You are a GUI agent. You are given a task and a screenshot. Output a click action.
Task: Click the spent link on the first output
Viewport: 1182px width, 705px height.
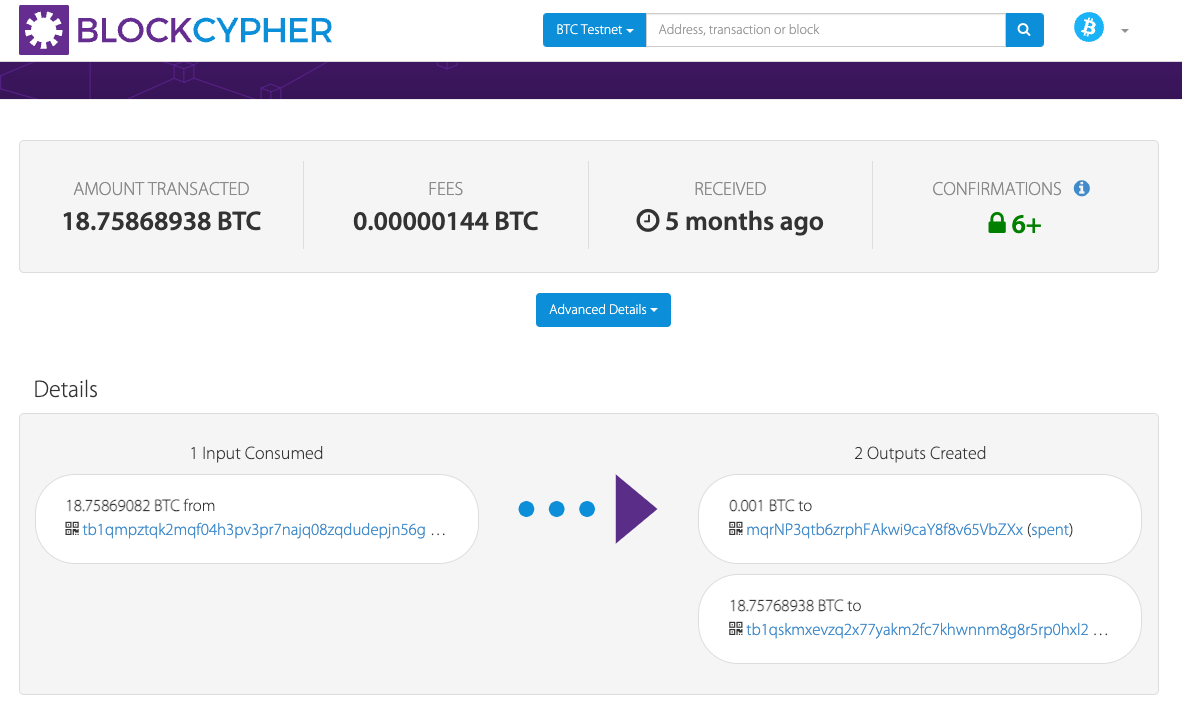pos(1049,529)
